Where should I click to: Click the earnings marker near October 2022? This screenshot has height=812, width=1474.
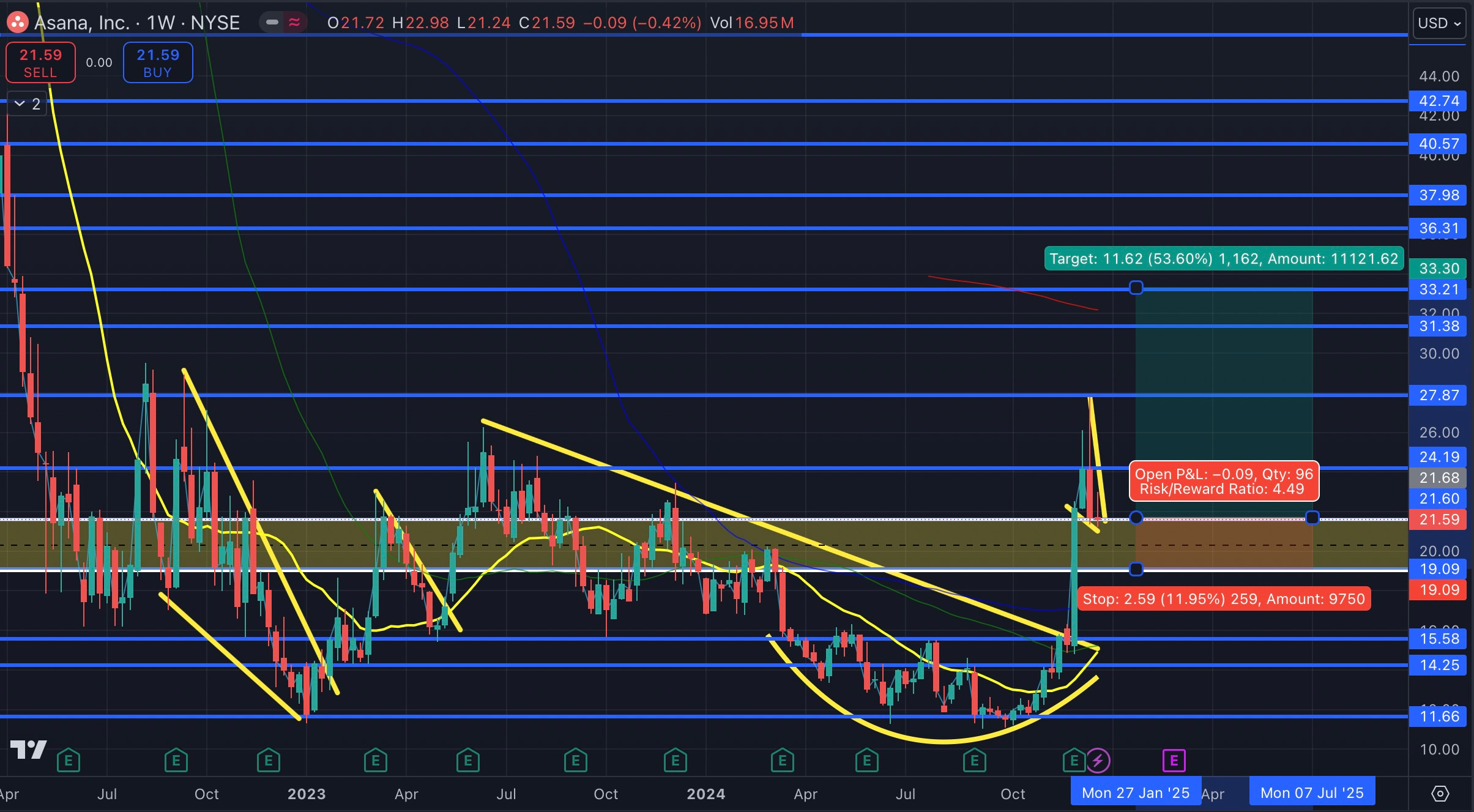[x=176, y=761]
